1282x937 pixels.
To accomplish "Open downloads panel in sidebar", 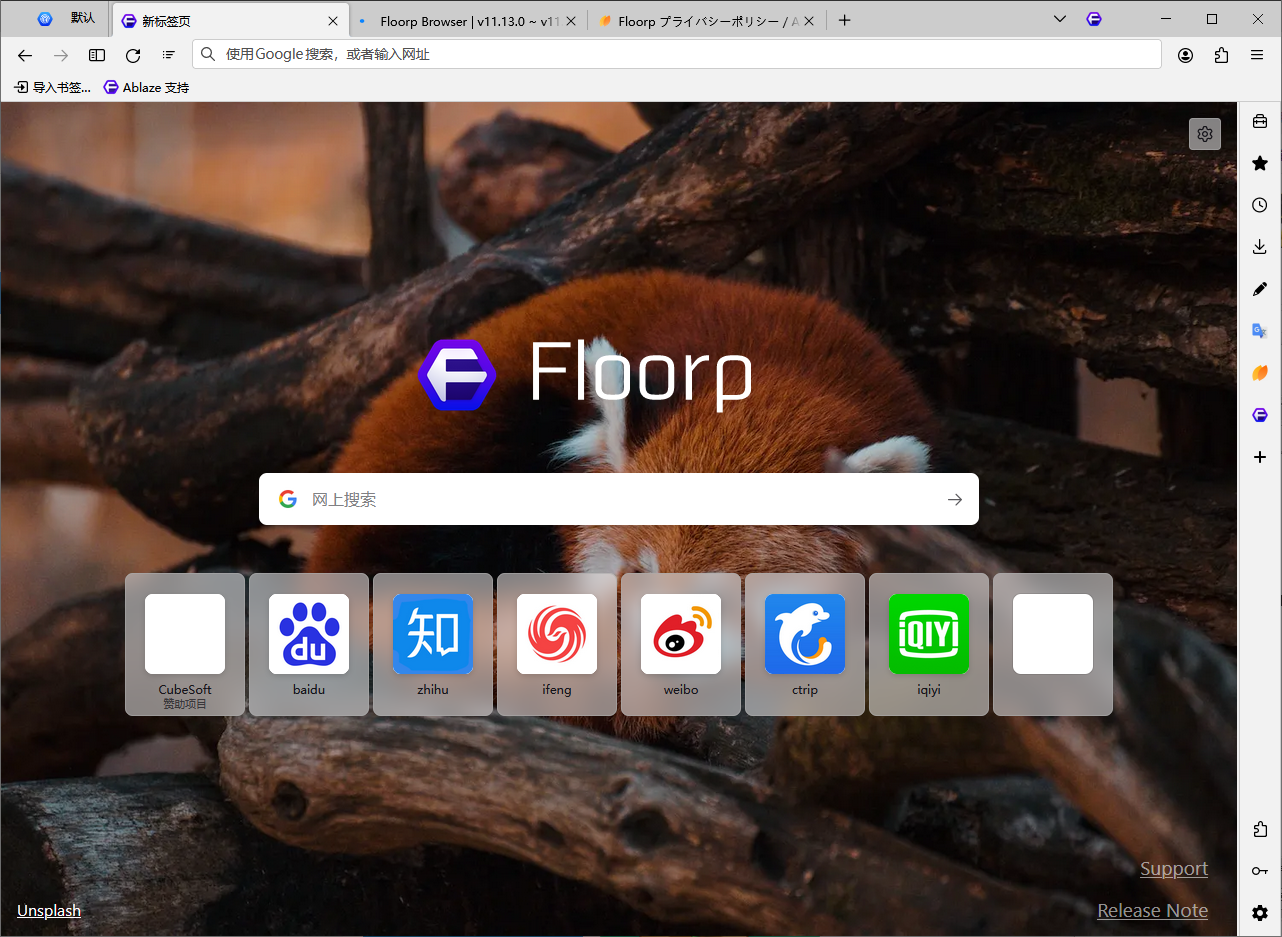I will point(1260,247).
